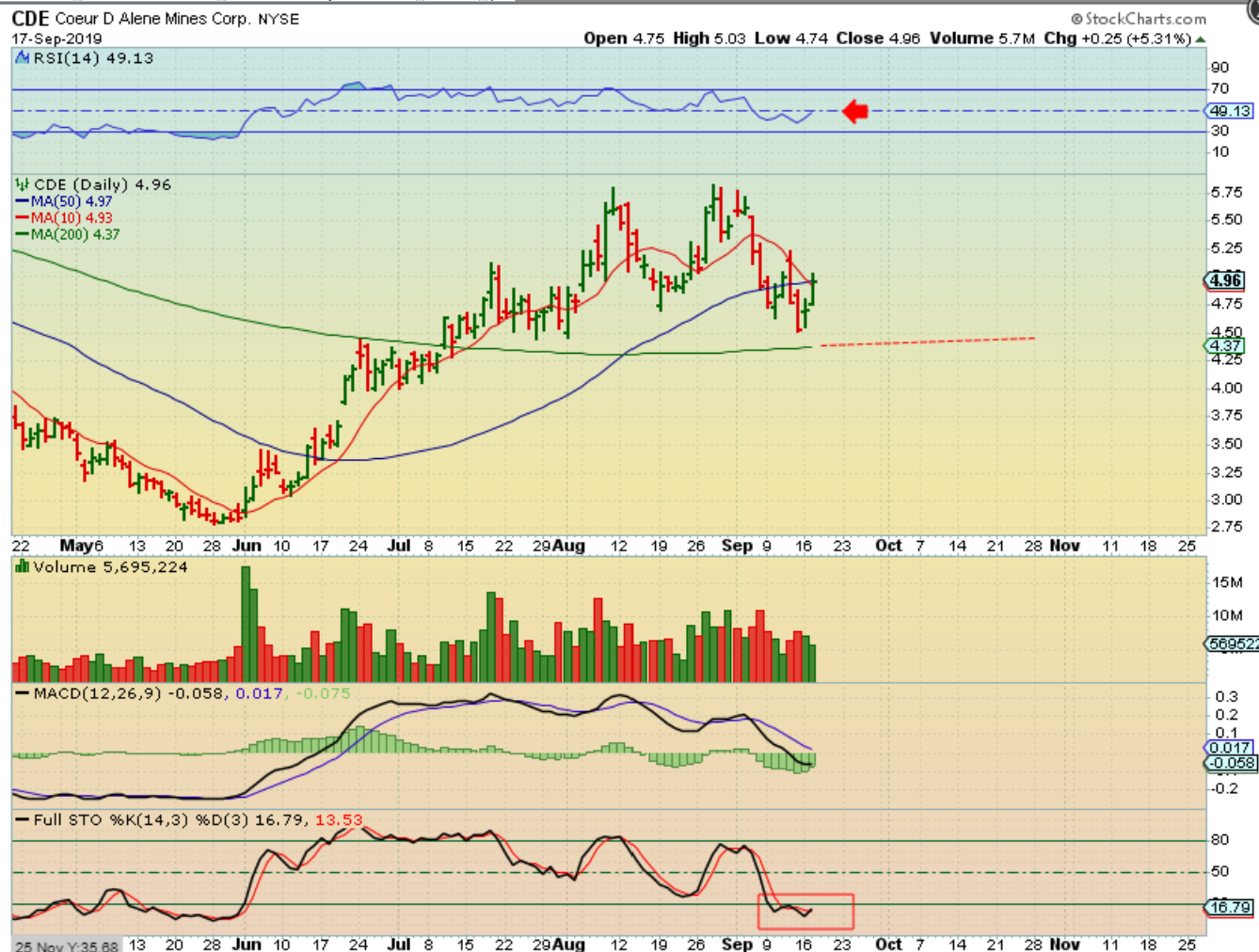The width and height of the screenshot is (1259, 952).
Task: Click the 90 label on the RSI axis
Action: (1219, 68)
